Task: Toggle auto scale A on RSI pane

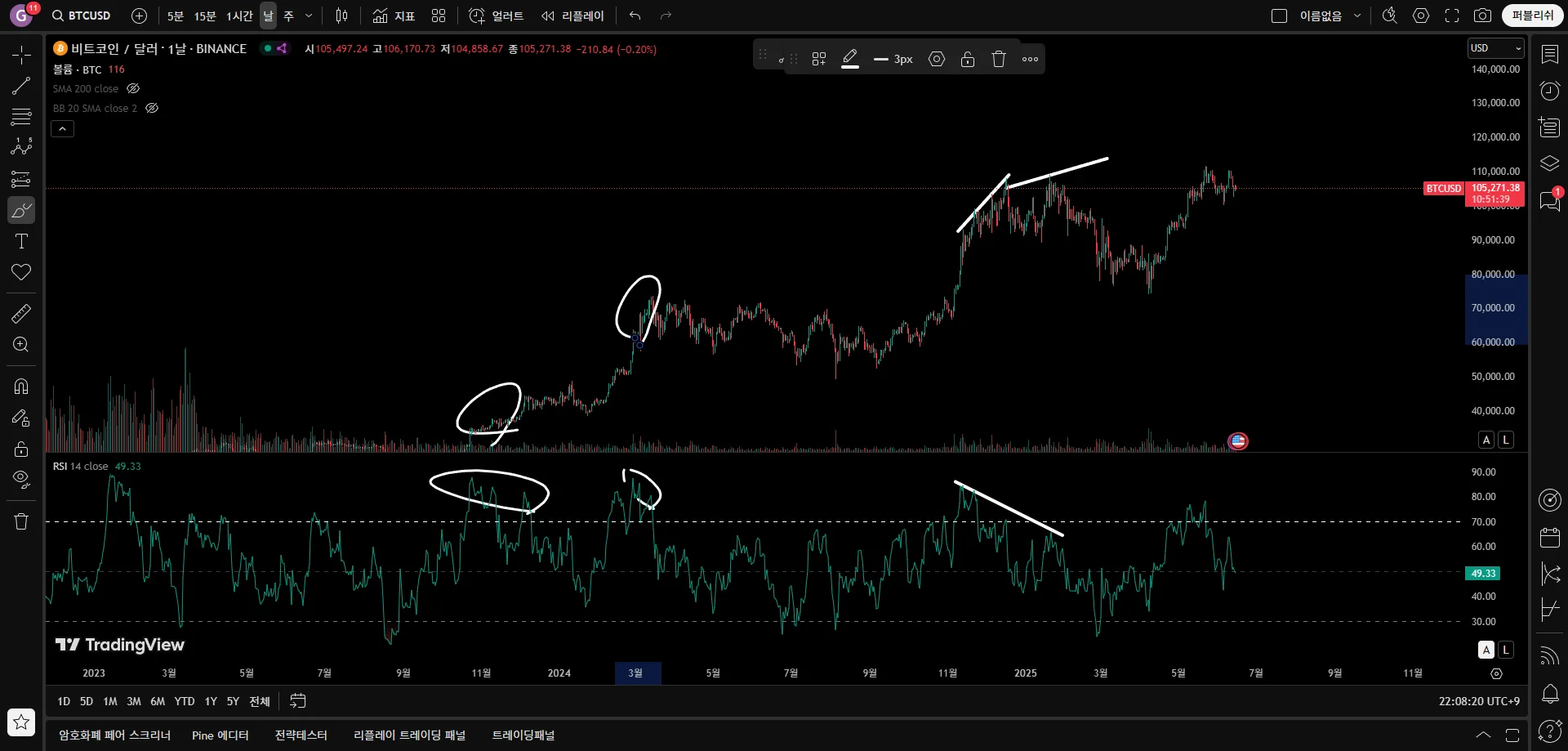Action: [x=1486, y=650]
